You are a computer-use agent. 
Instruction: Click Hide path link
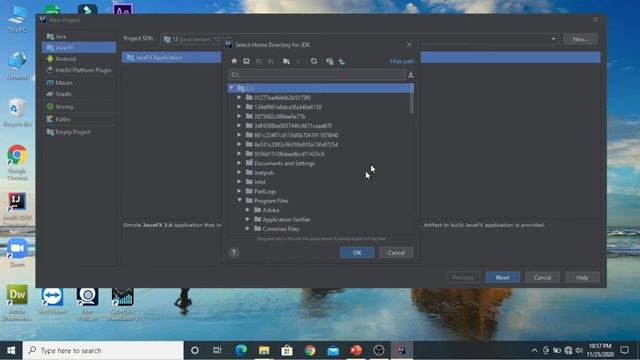(x=402, y=61)
